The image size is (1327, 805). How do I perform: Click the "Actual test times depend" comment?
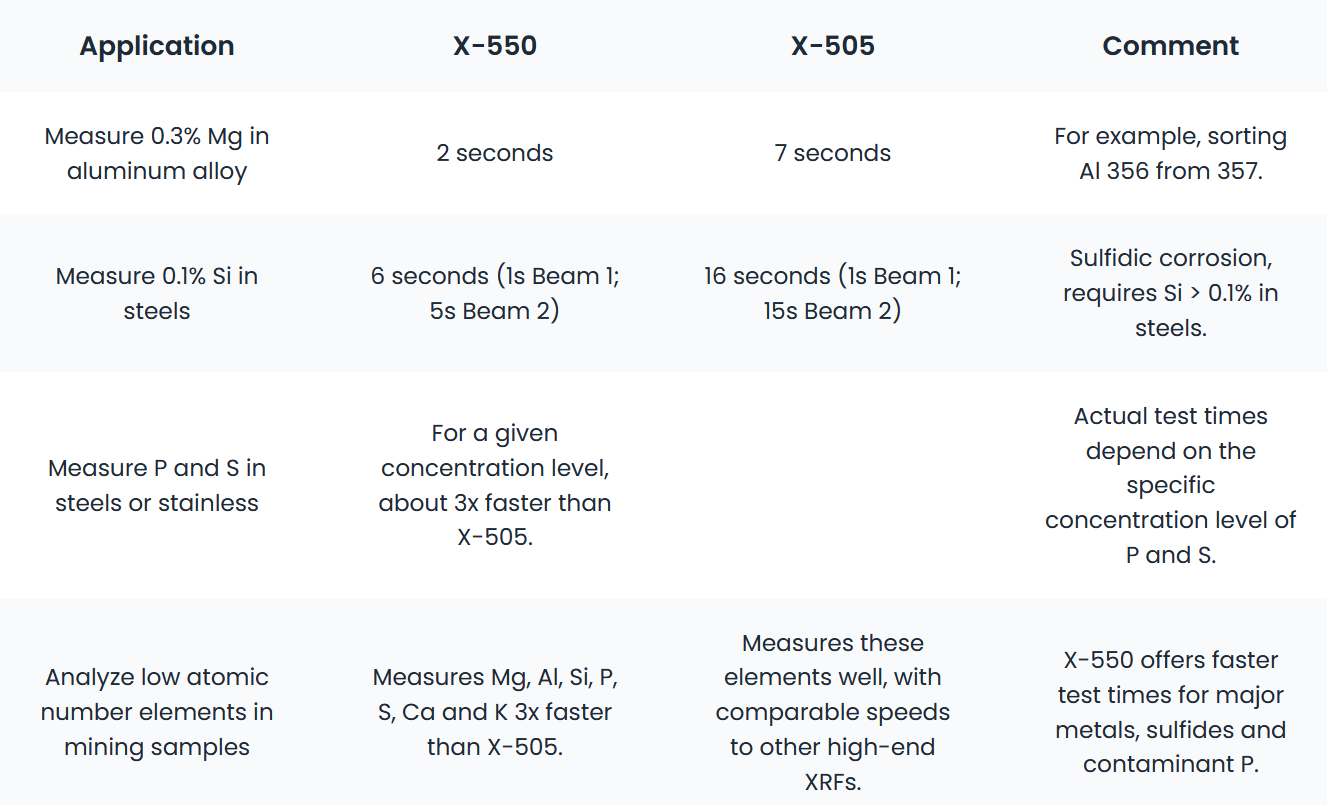click(1170, 485)
